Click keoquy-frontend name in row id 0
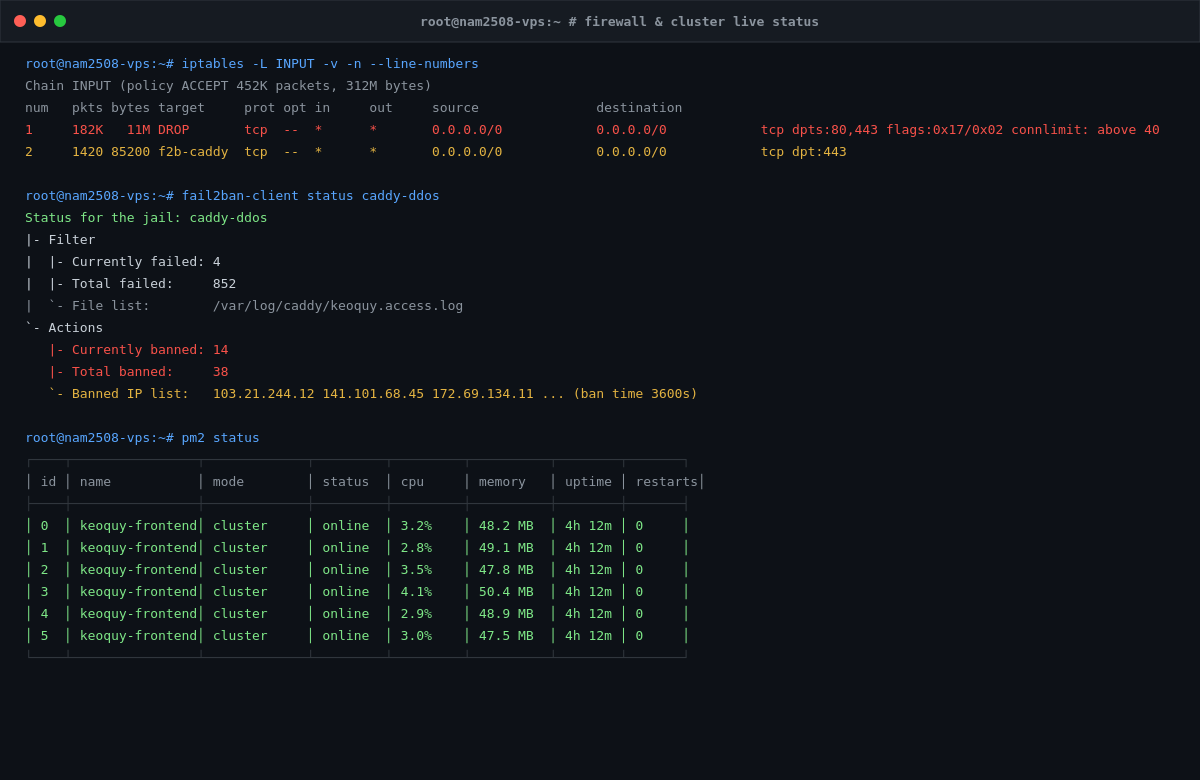 pyautogui.click(x=138, y=526)
